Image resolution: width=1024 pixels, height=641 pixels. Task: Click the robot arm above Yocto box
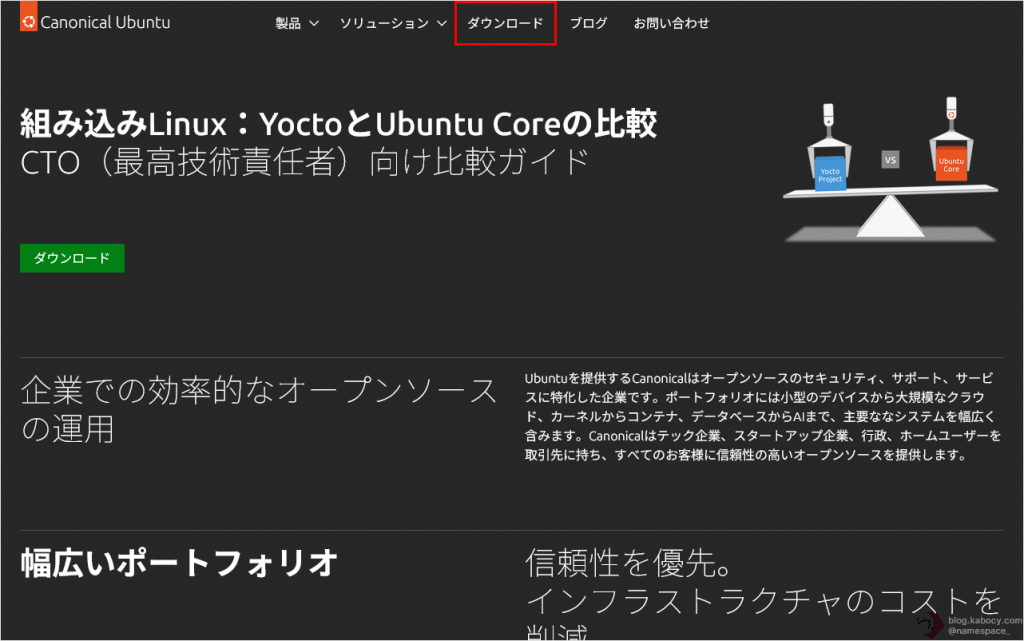pyautogui.click(x=828, y=122)
